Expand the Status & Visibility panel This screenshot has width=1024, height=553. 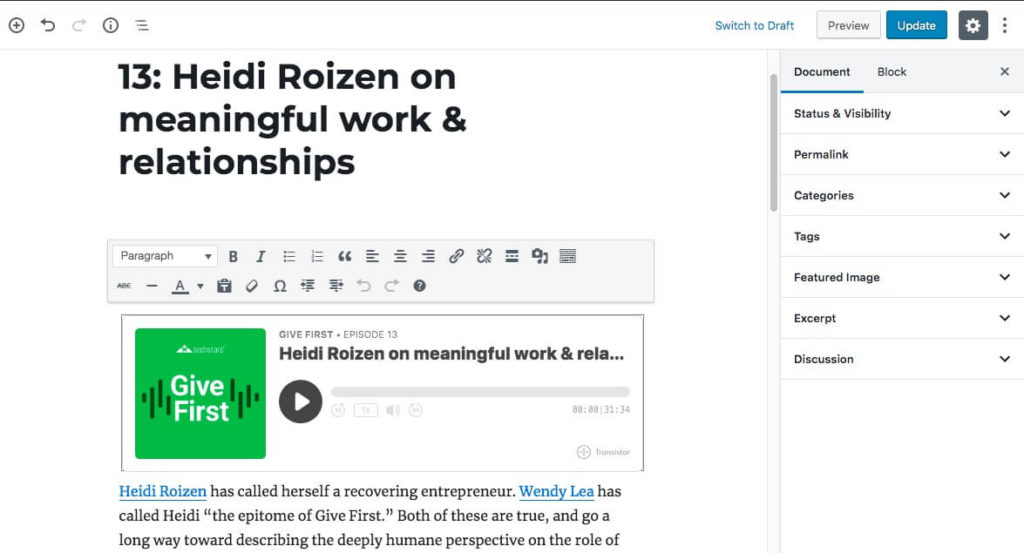[x=902, y=114]
